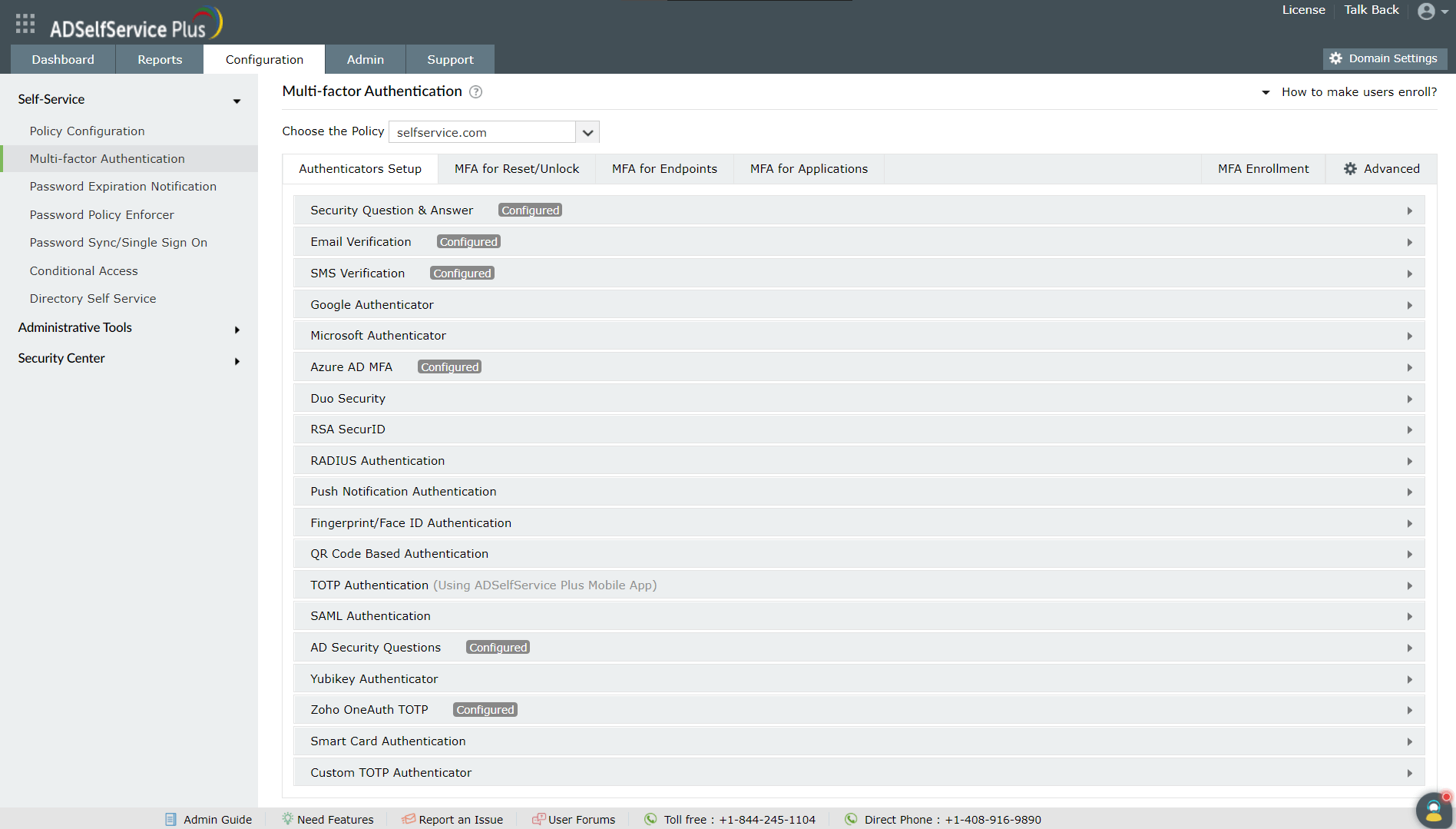Click the User Forums icon

tap(539, 819)
